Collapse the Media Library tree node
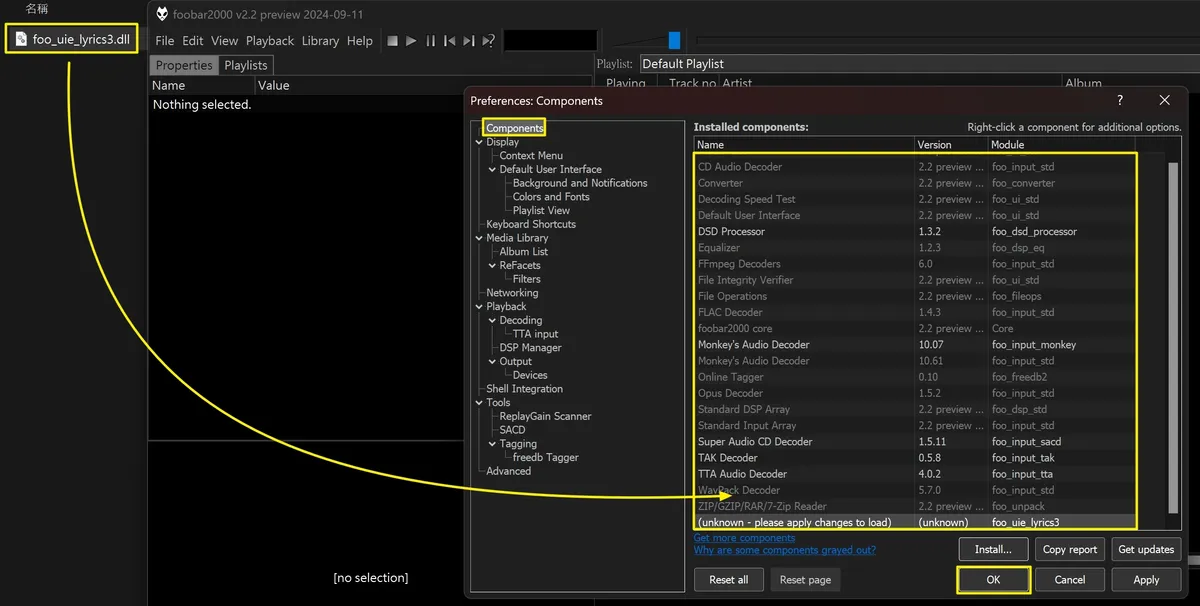Viewport: 1200px width, 606px height. [480, 238]
